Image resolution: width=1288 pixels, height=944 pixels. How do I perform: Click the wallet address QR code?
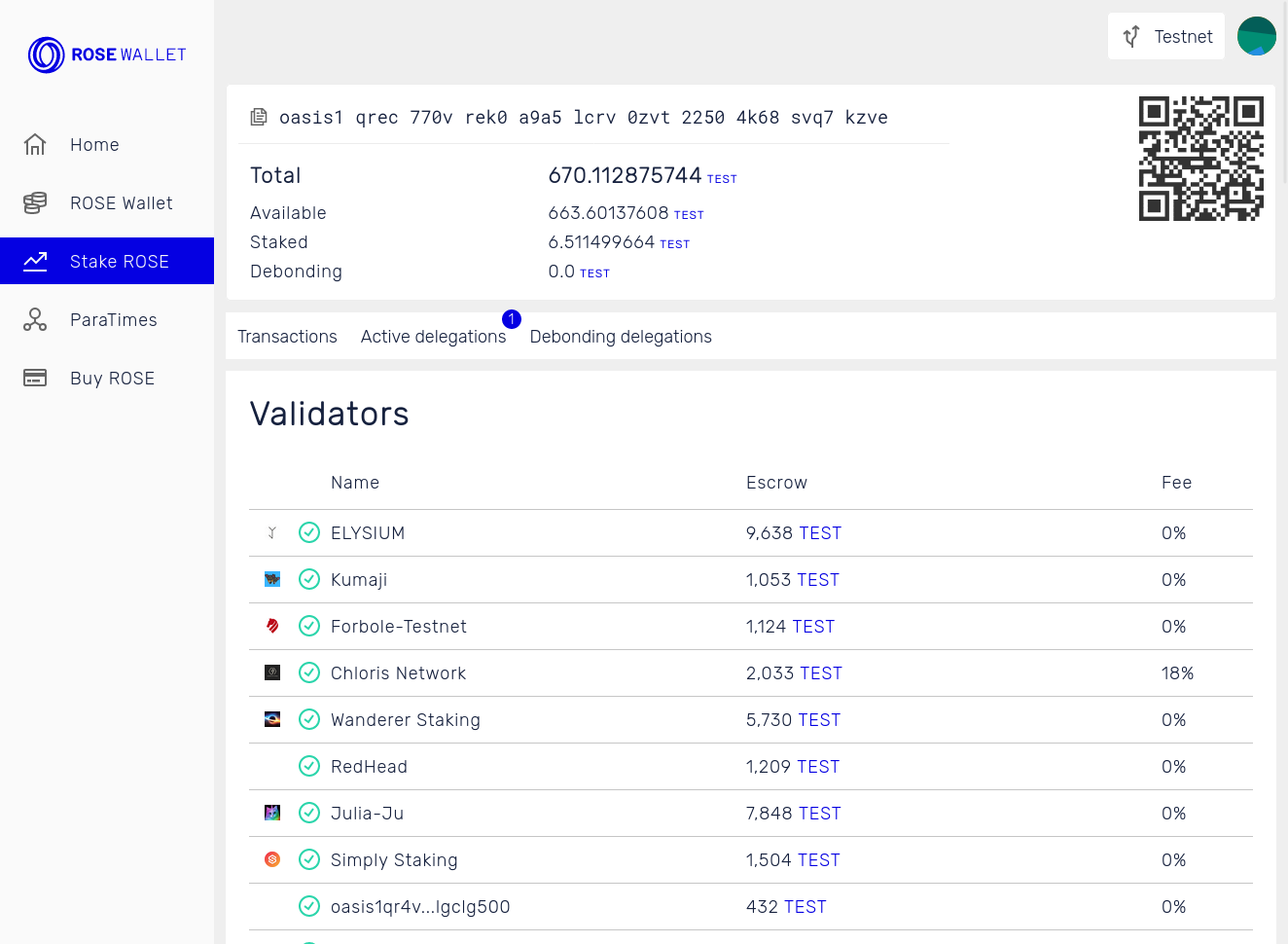click(1200, 159)
